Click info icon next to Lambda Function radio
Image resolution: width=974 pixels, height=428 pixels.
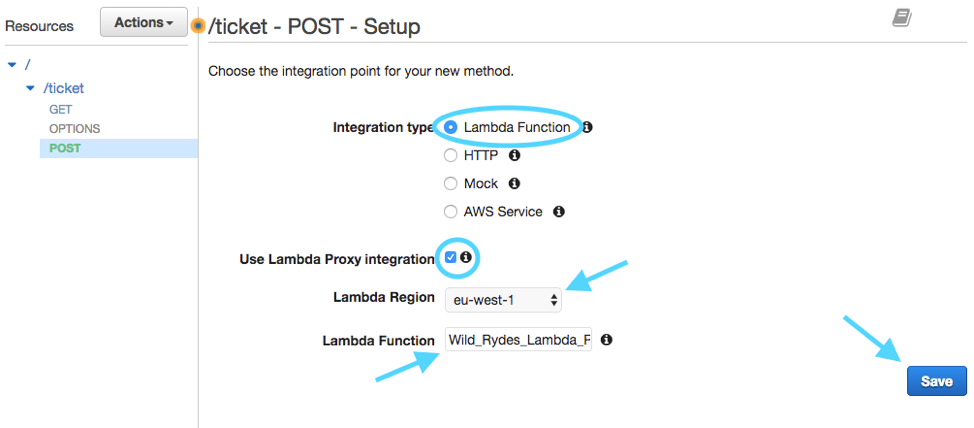point(587,127)
